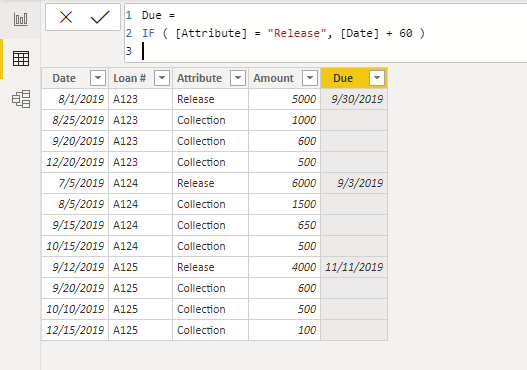527x370 pixels.
Task: Open Loan # column filter dropdown
Action: pos(162,78)
